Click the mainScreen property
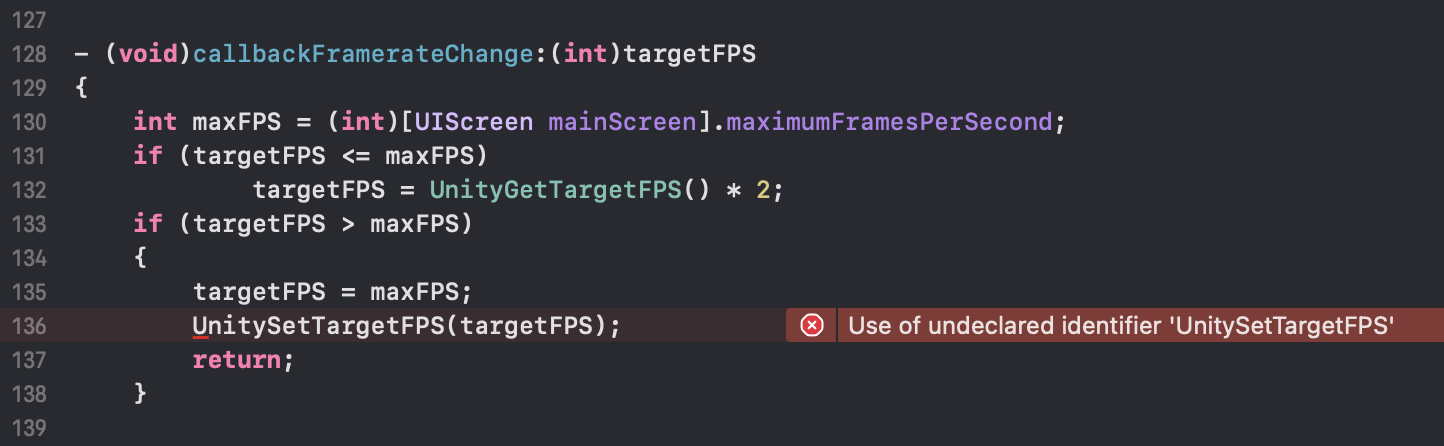This screenshot has width=1444, height=446. coord(621,121)
